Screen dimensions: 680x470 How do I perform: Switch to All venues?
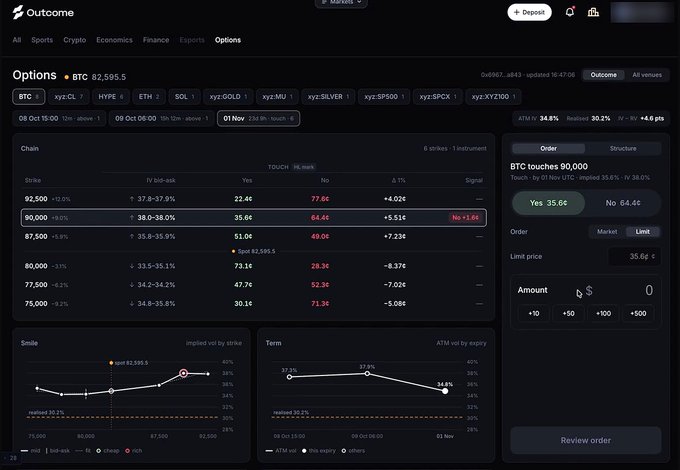[x=647, y=75]
